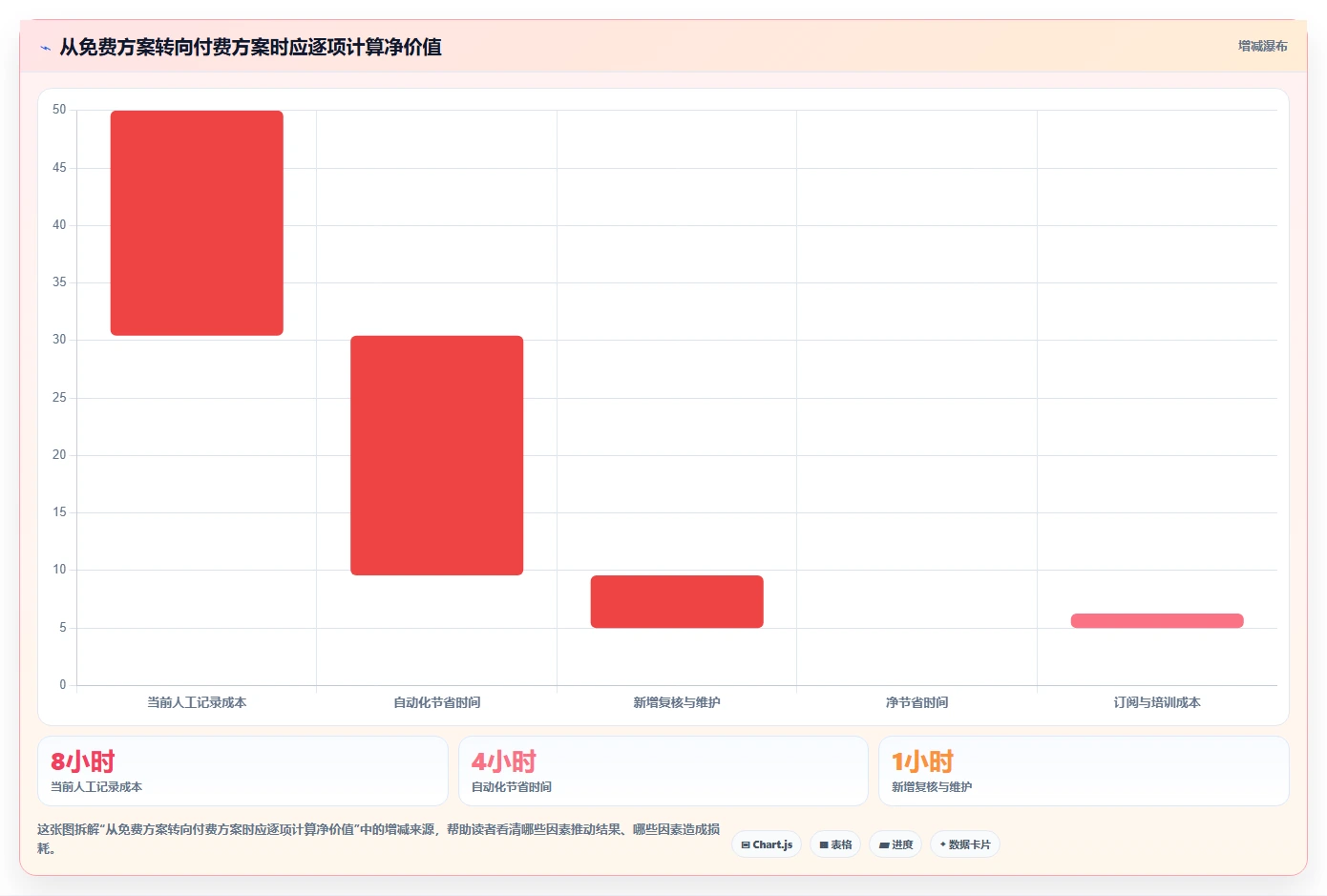This screenshot has width=1327, height=896.
Task: Click the pink bar for 订阅与培训成本
Action: (1157, 620)
